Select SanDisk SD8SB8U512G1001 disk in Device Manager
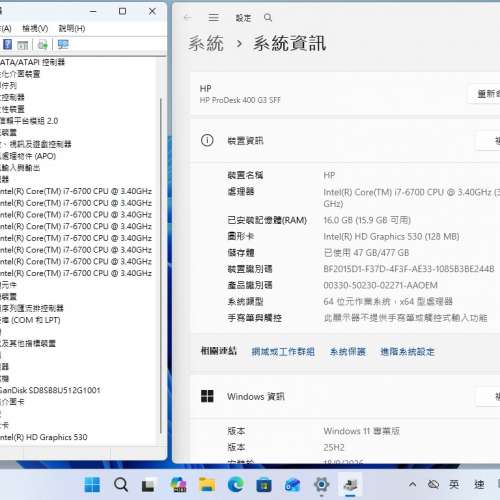500x500 pixels. [50, 390]
